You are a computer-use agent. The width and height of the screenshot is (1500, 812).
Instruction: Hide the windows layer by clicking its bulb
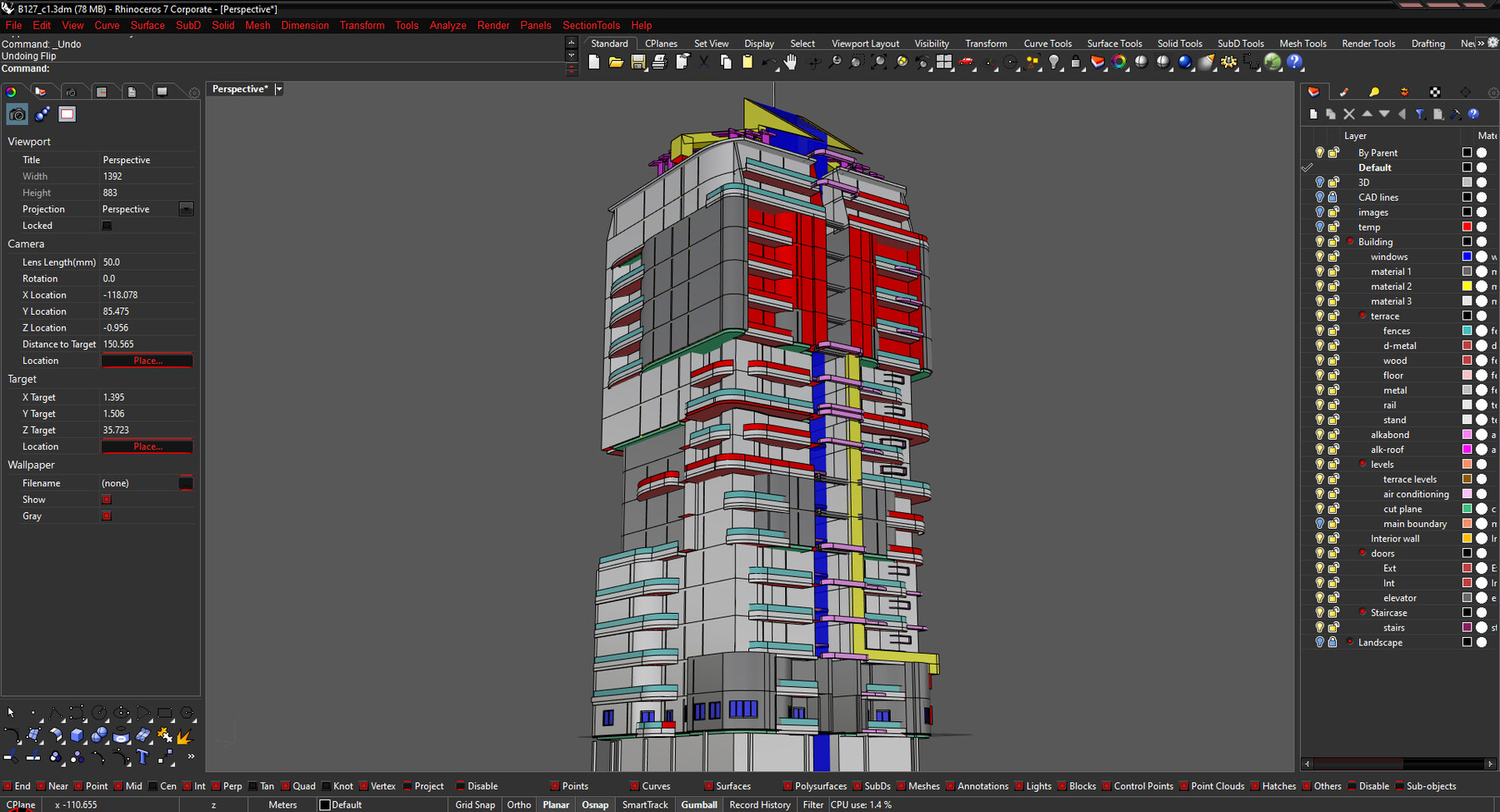coord(1319,257)
